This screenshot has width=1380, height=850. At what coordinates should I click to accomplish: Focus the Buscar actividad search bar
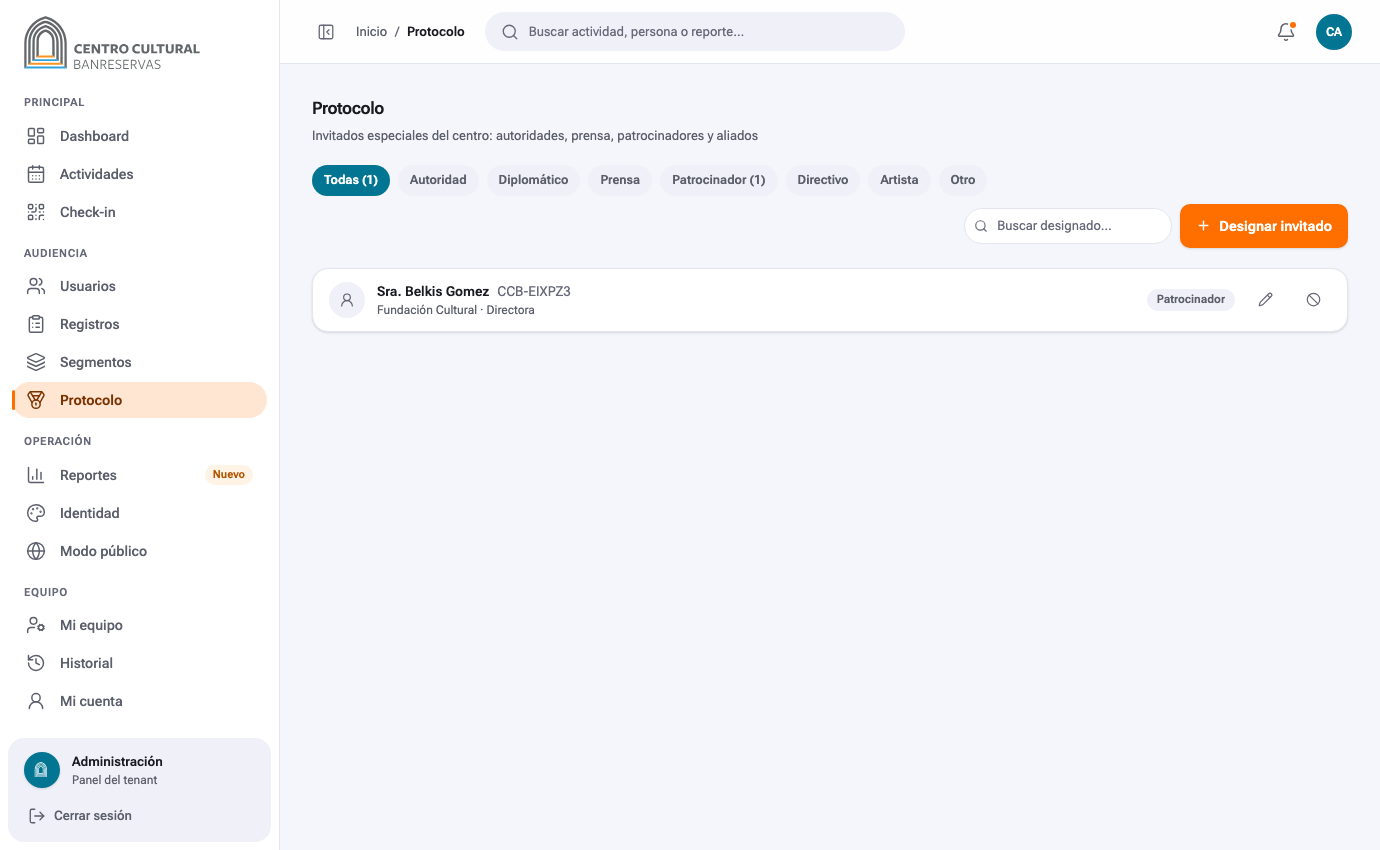coord(695,32)
